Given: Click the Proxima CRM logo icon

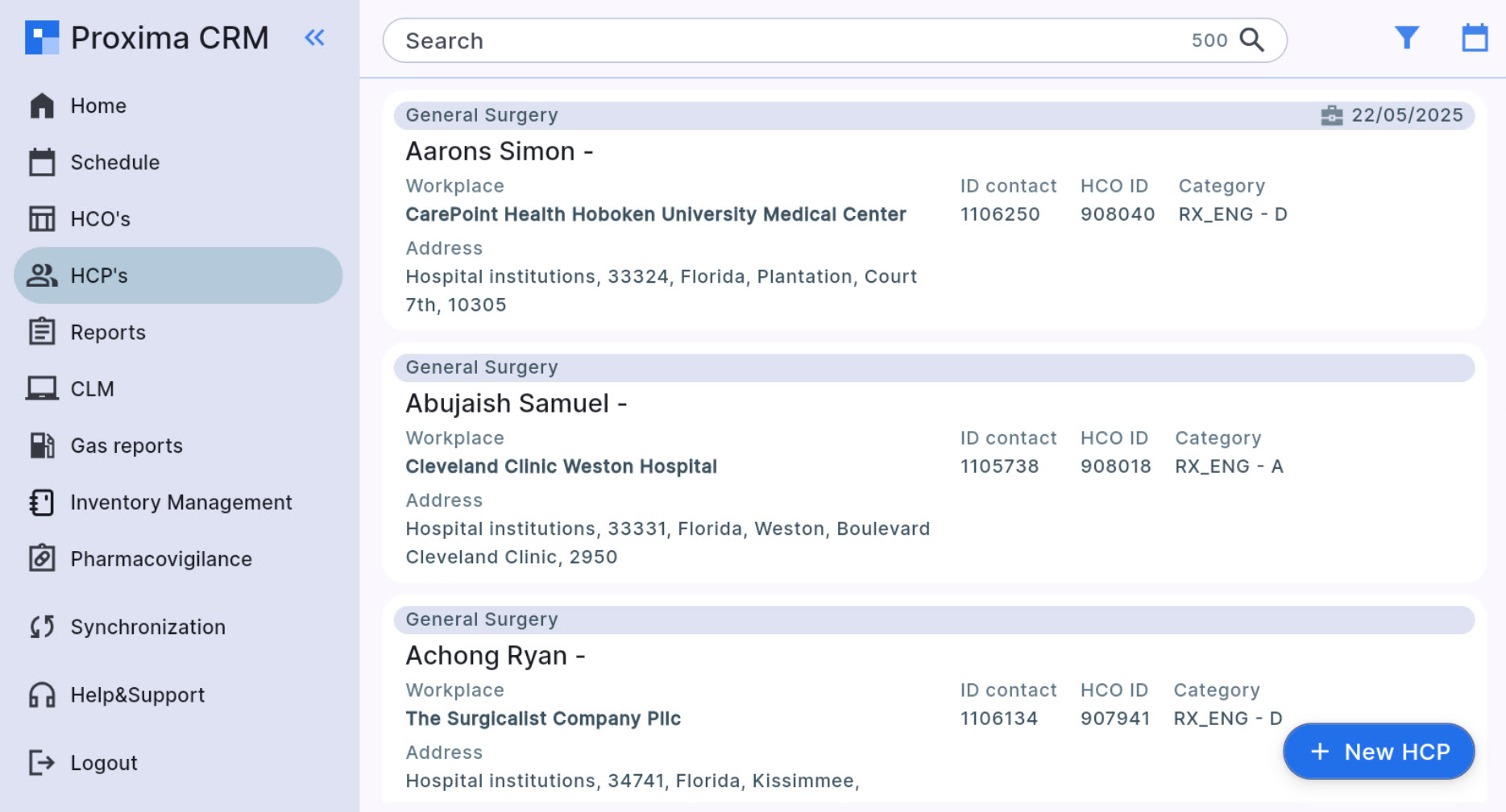Looking at the screenshot, I should pos(42,38).
